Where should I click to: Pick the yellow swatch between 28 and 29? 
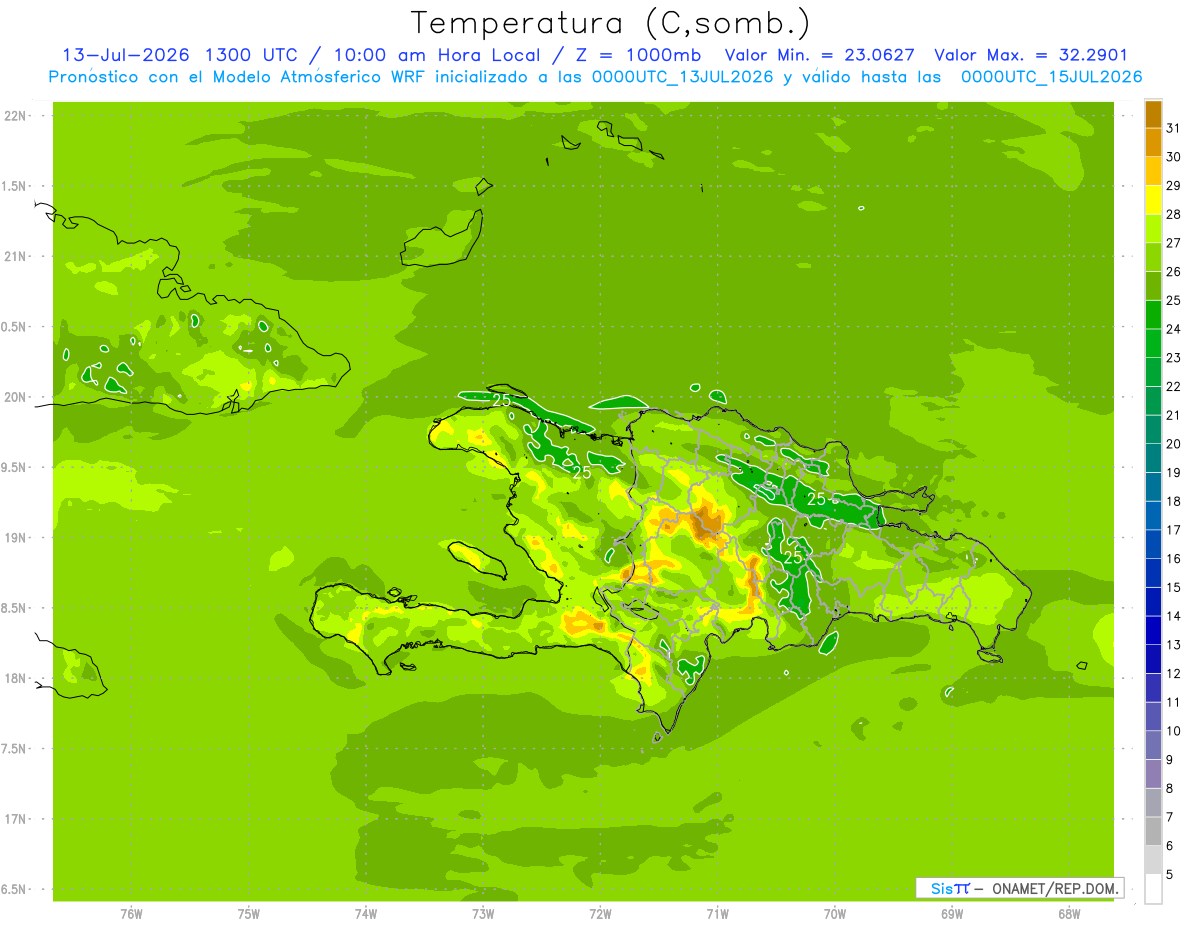(x=1153, y=200)
